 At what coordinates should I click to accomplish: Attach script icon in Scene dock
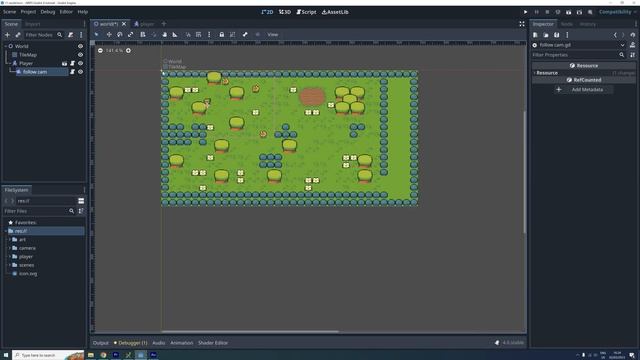[x=71, y=35]
